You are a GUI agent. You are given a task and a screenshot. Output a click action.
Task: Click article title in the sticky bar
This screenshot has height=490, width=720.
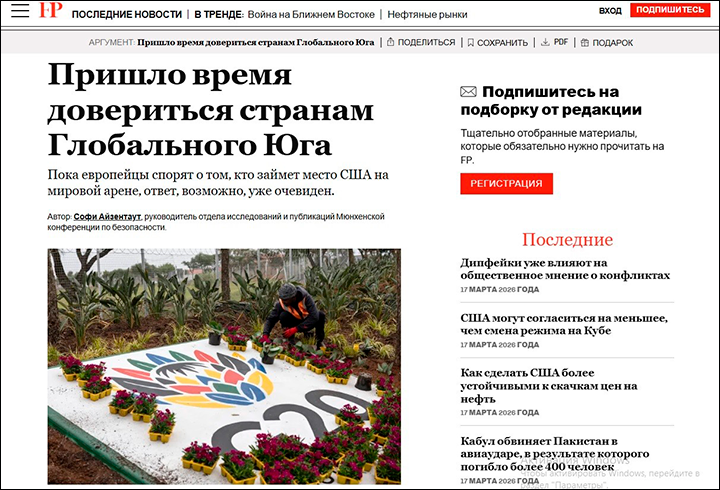260,43
